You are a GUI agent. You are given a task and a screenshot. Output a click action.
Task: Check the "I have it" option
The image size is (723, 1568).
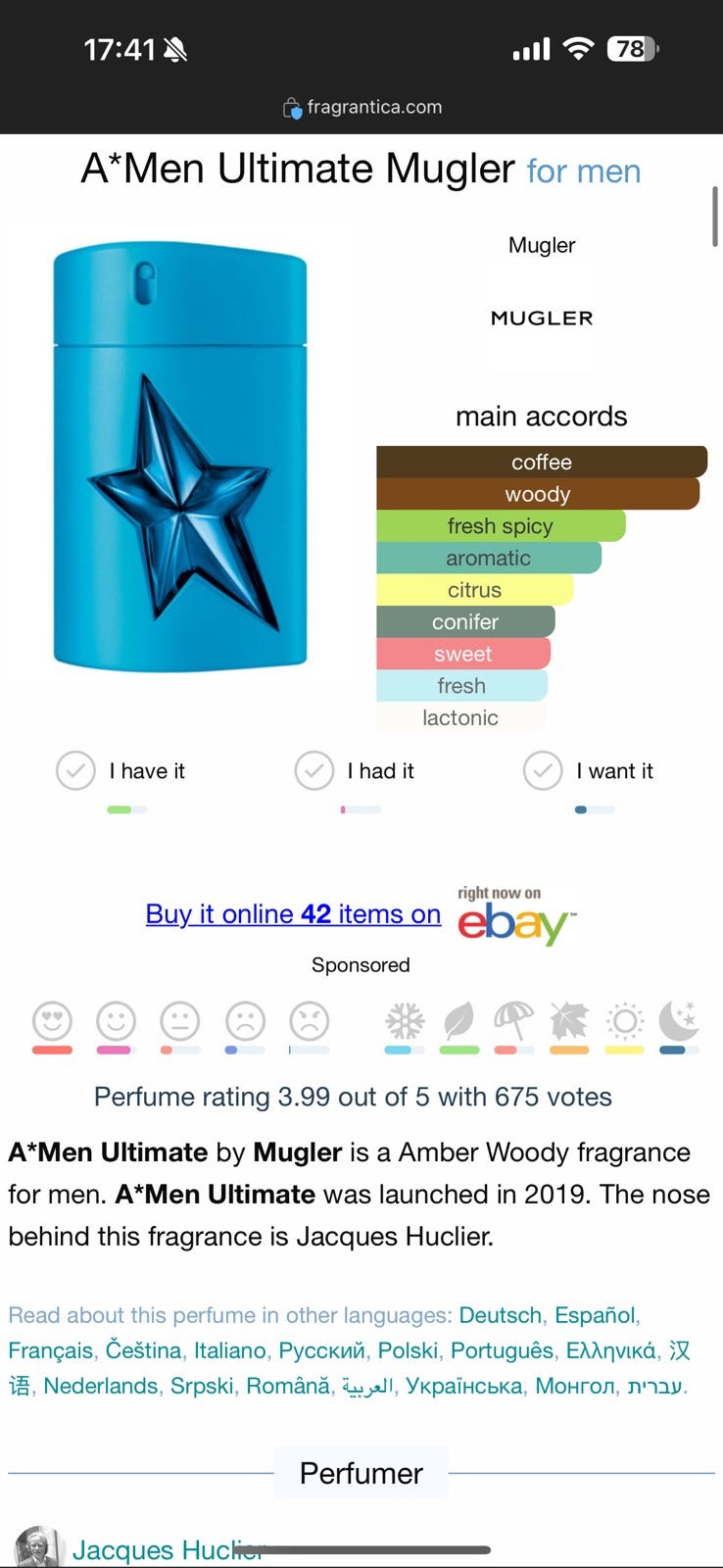point(75,771)
